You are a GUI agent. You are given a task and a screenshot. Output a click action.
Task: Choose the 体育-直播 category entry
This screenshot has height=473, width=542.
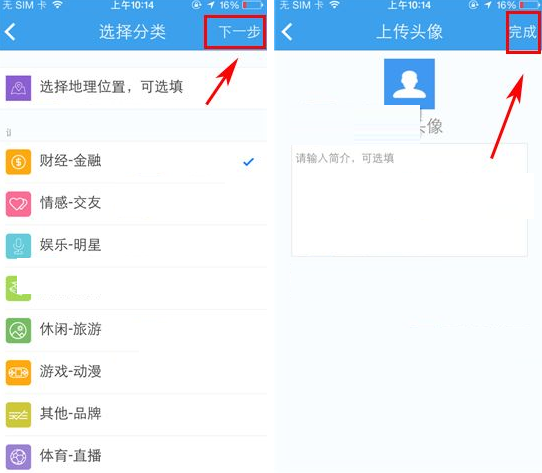coord(133,457)
